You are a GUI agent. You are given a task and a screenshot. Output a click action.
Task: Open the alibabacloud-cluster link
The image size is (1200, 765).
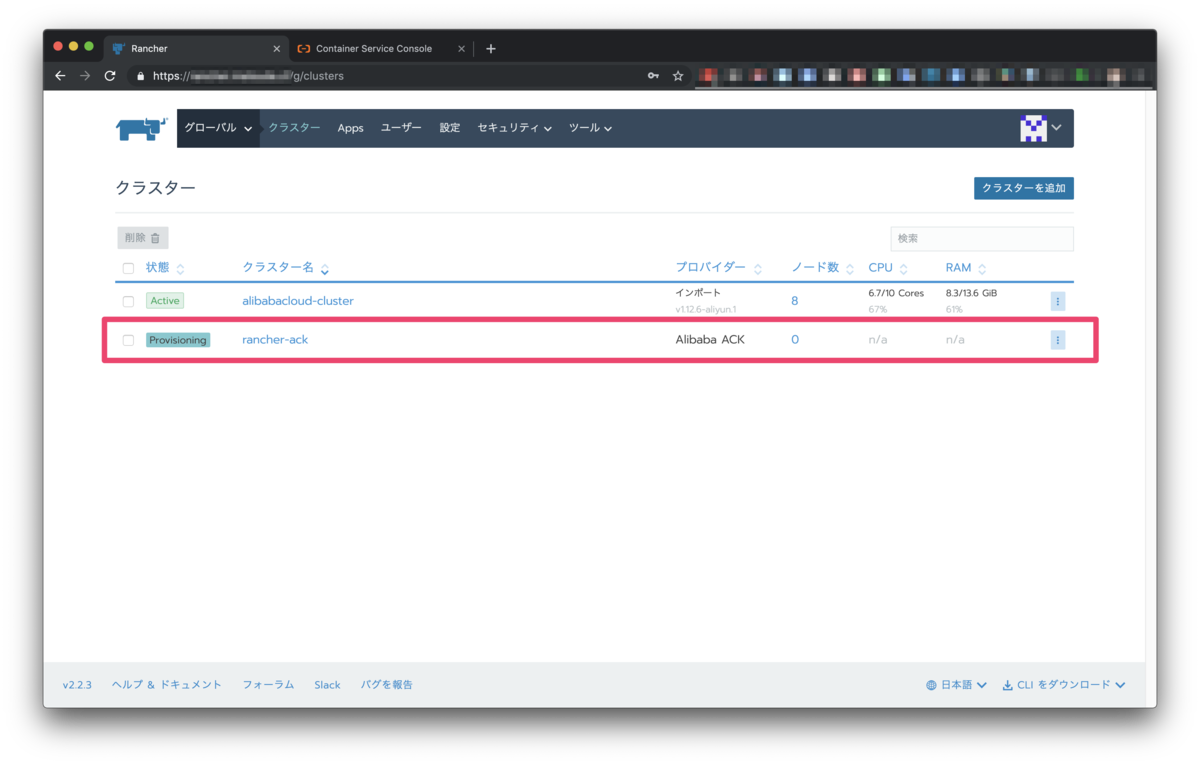[298, 301]
